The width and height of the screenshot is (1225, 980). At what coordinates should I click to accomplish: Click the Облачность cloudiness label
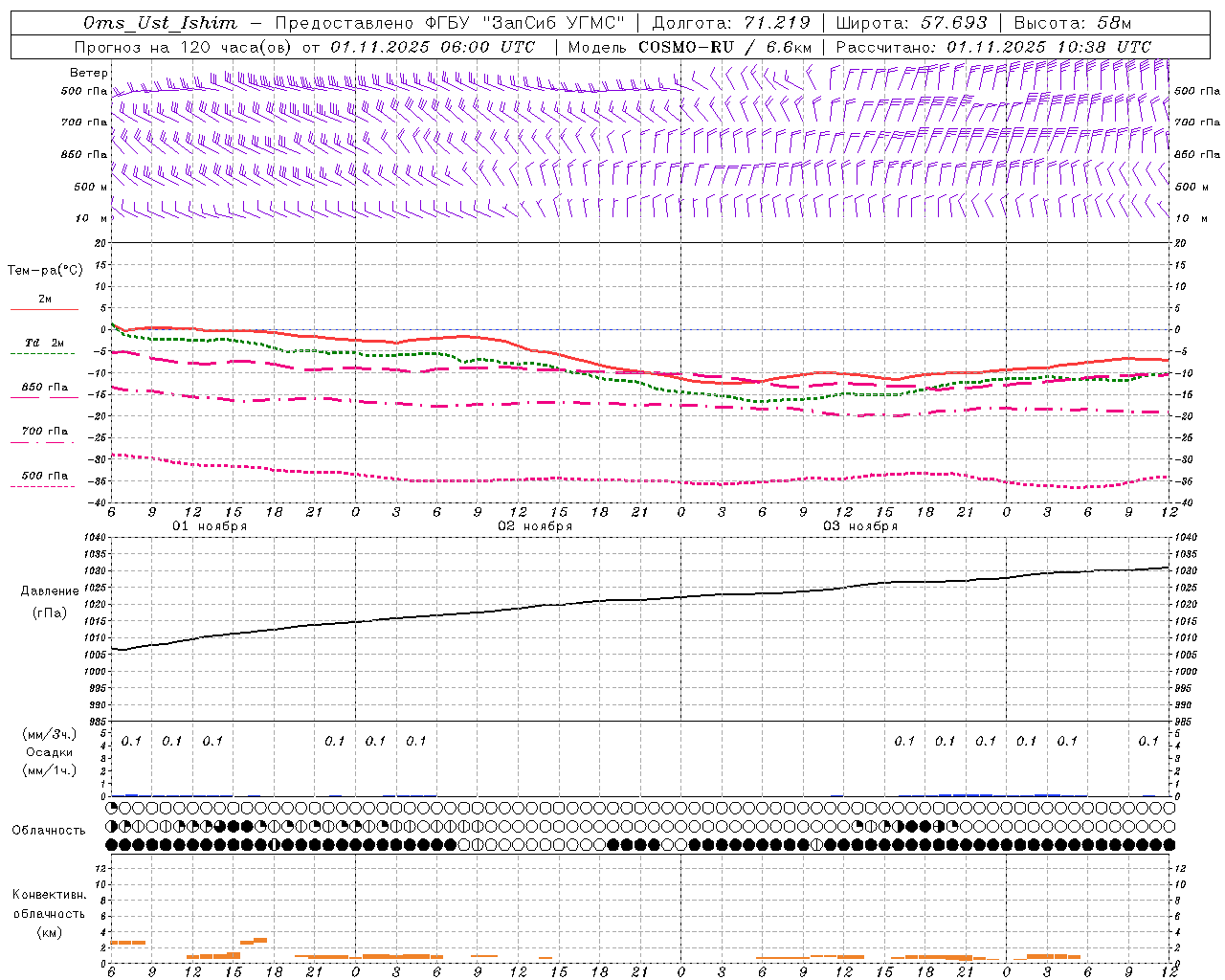(x=49, y=831)
